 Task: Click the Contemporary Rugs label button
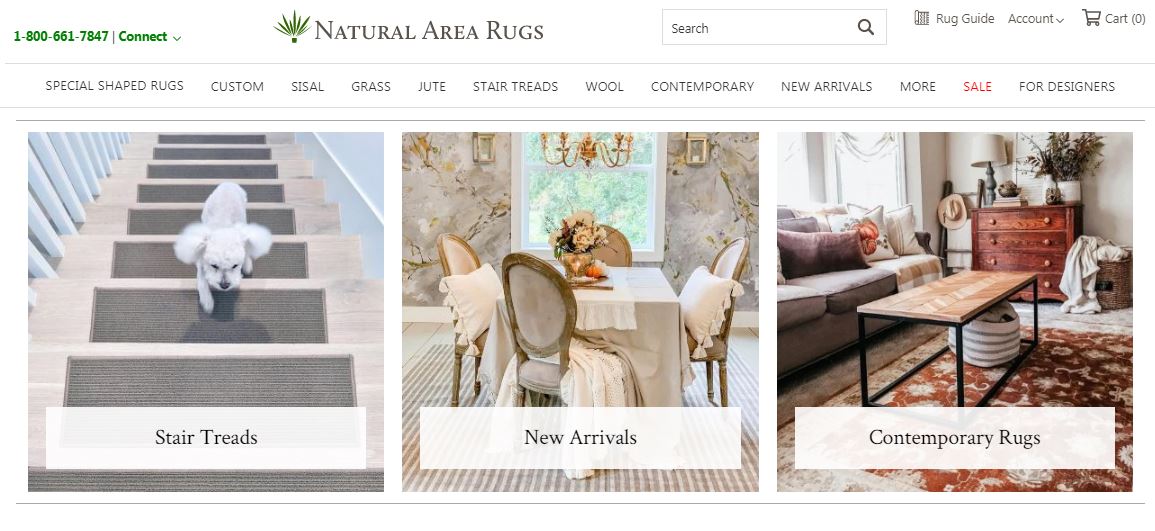pos(955,437)
